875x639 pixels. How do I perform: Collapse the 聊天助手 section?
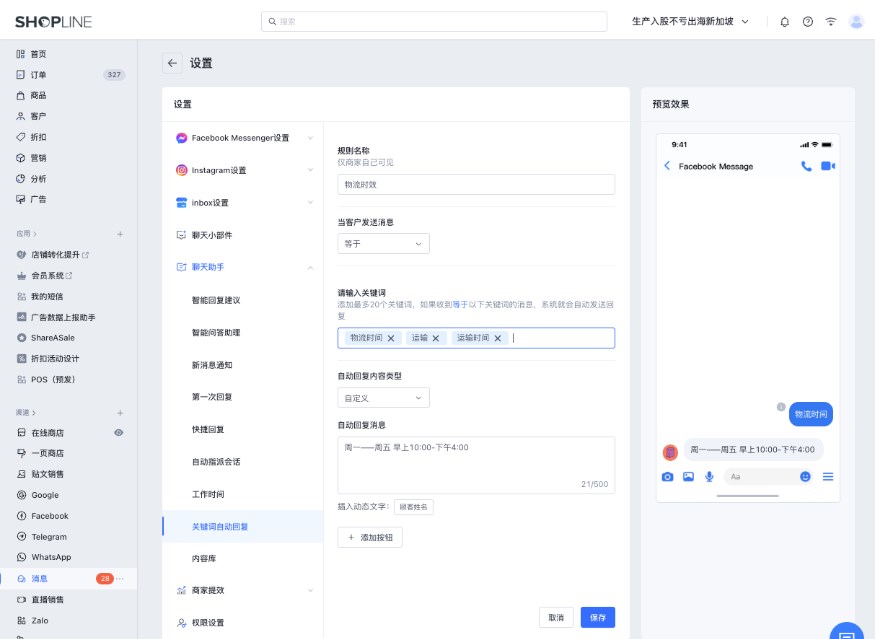[x=310, y=267]
